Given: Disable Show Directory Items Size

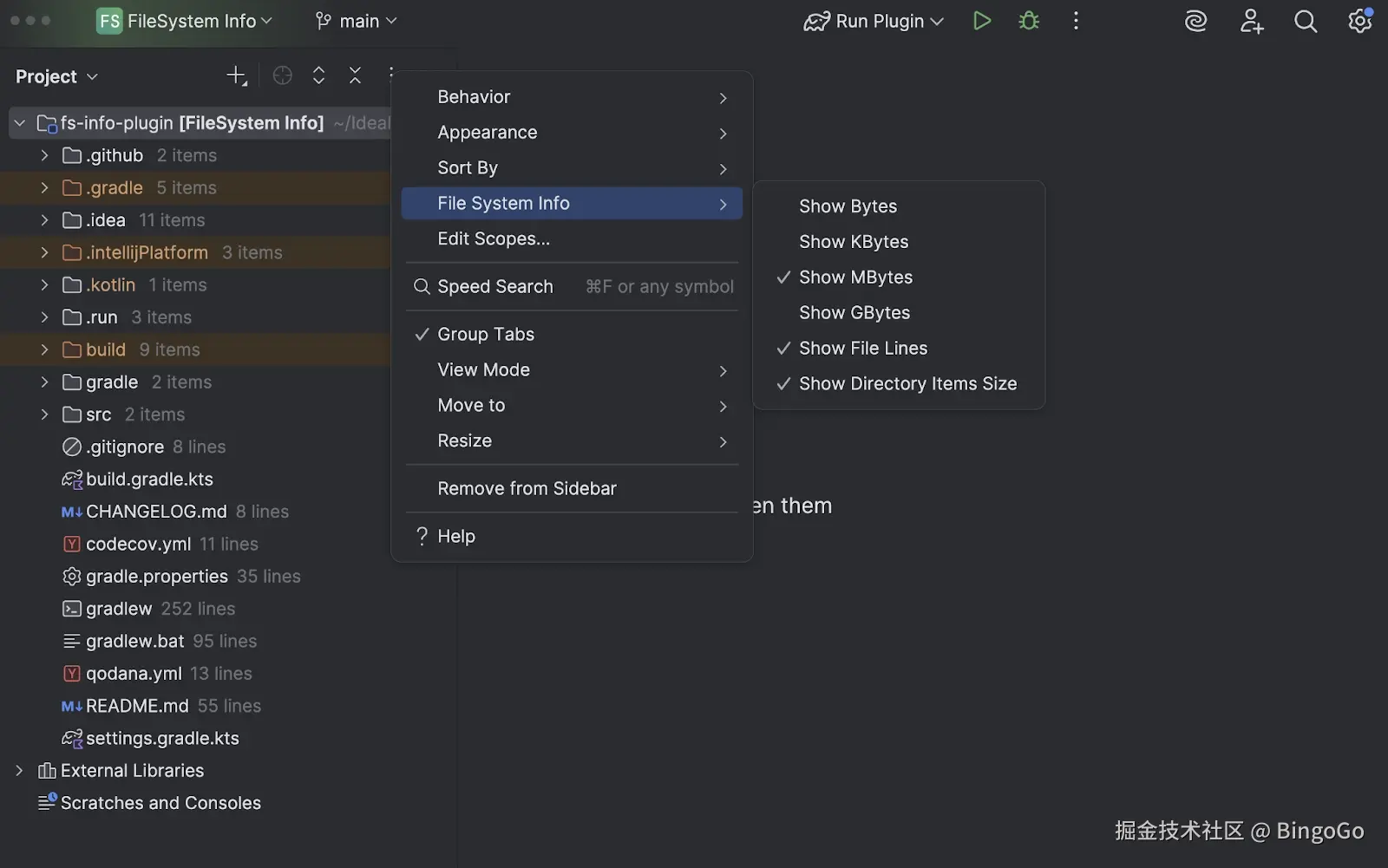Looking at the screenshot, I should coord(907,383).
